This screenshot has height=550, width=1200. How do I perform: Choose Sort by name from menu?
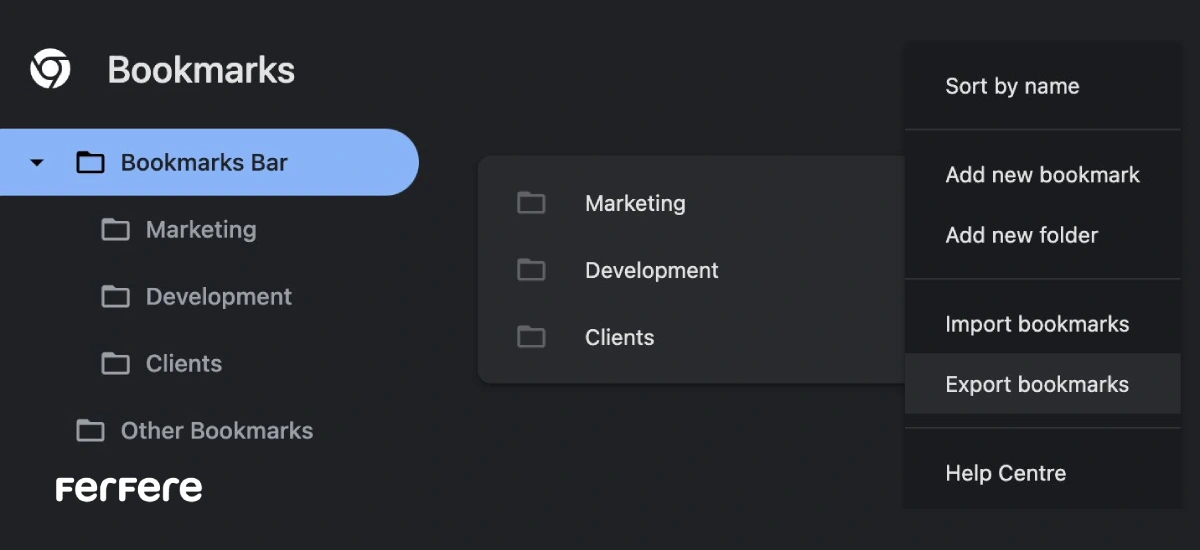1012,86
